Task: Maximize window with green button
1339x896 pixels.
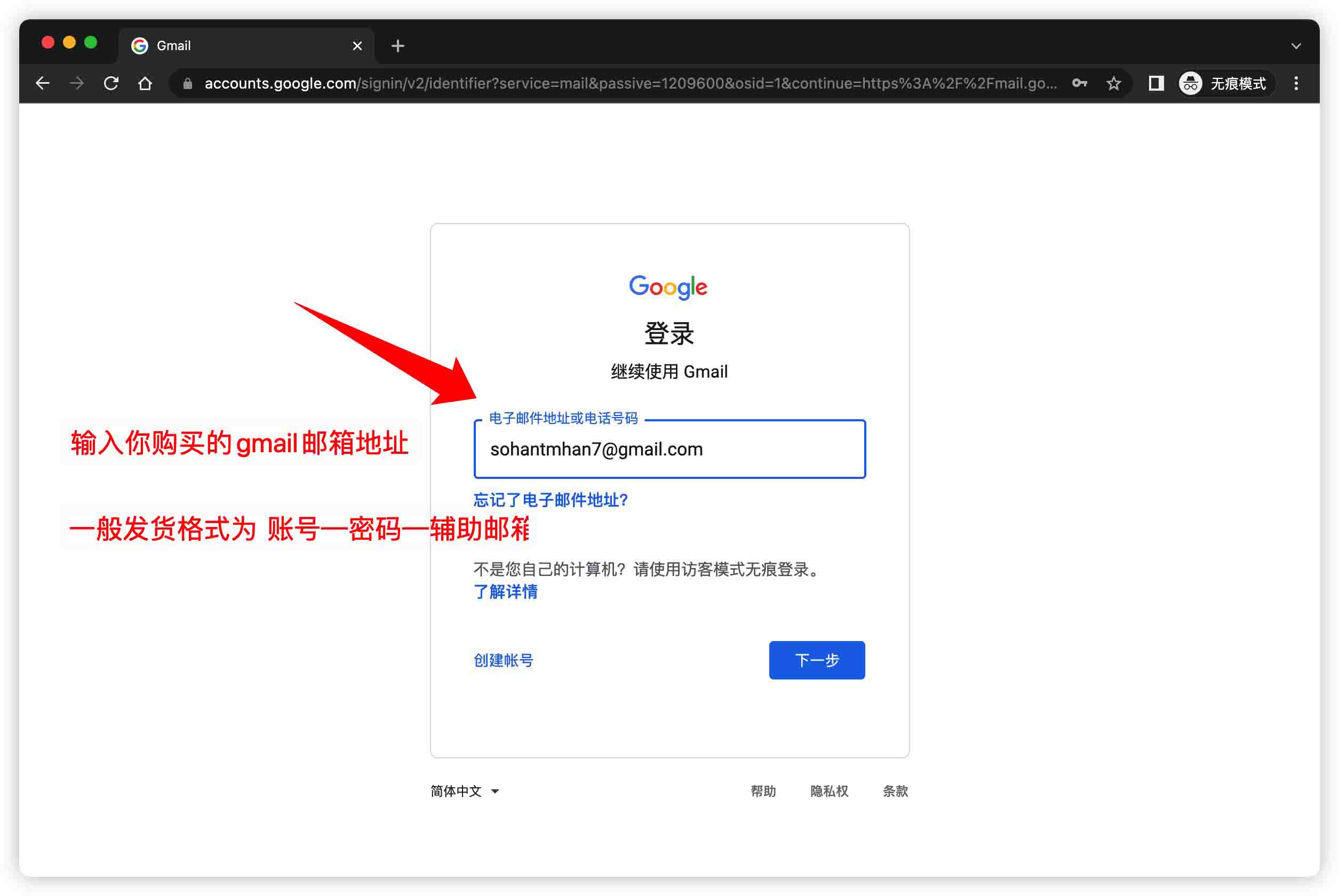Action: 90,42
